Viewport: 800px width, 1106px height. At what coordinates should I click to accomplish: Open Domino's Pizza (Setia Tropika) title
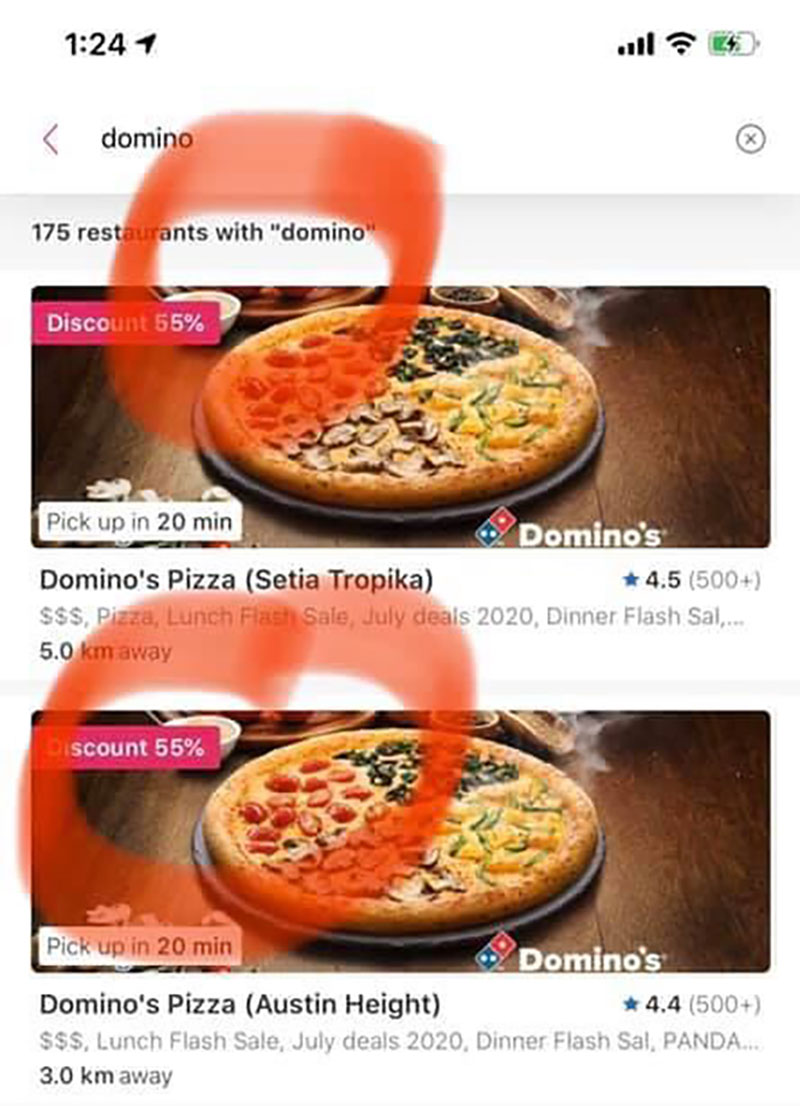[236, 580]
